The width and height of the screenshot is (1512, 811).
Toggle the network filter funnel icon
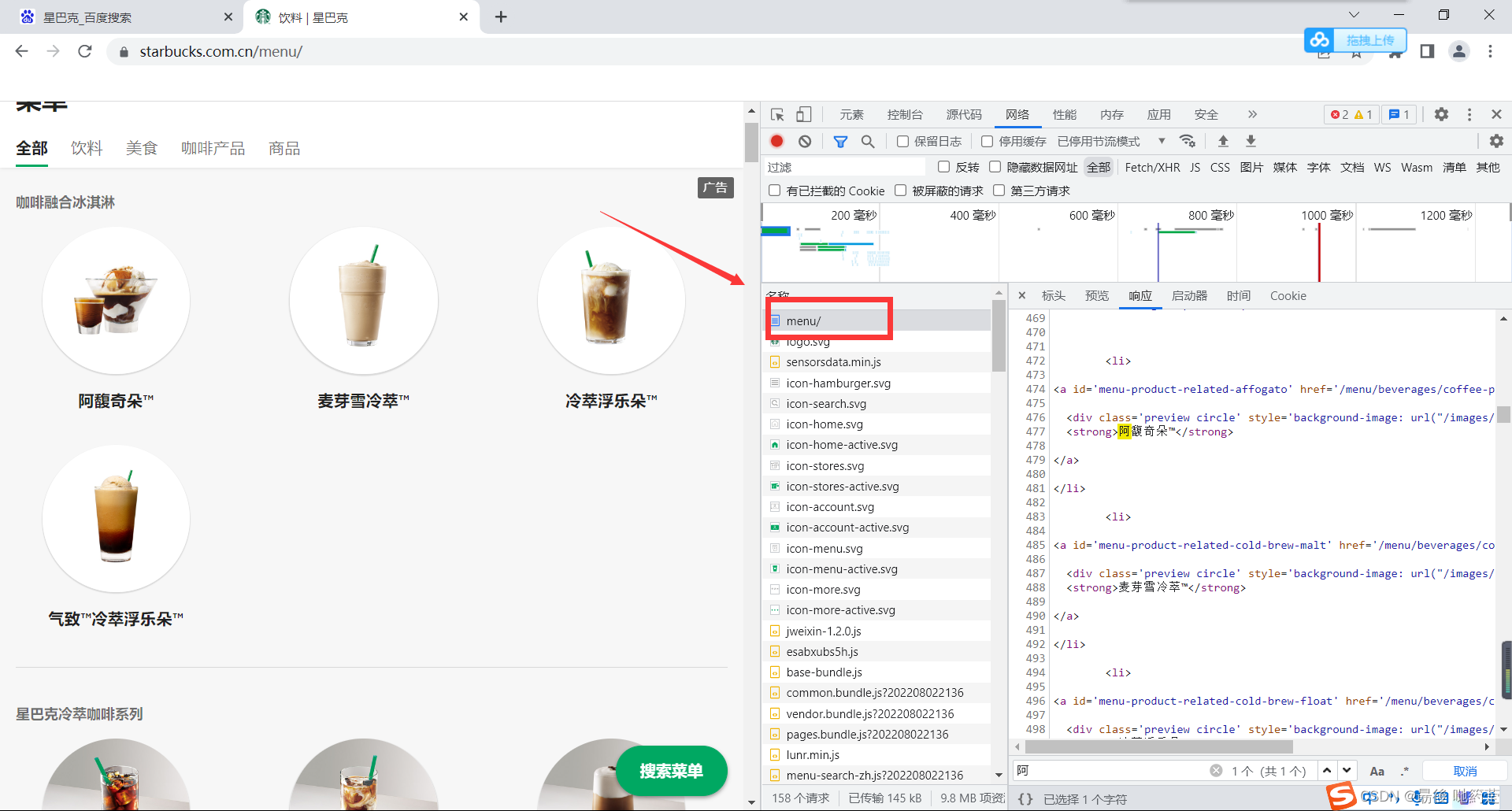[840, 141]
